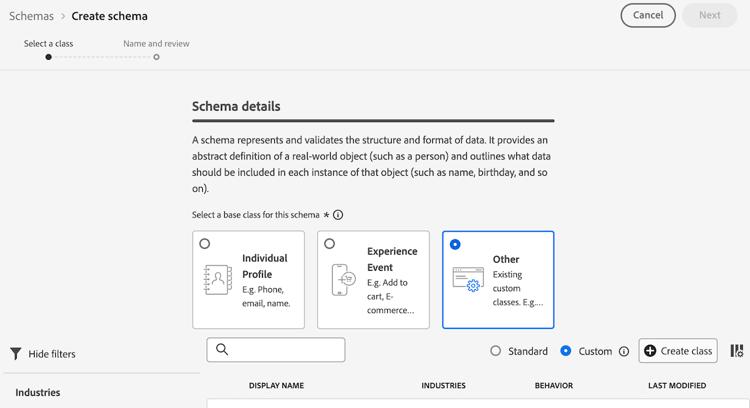The image size is (750, 408).
Task: Click the Experience Event phone icon
Action: pyautogui.click(x=343, y=280)
